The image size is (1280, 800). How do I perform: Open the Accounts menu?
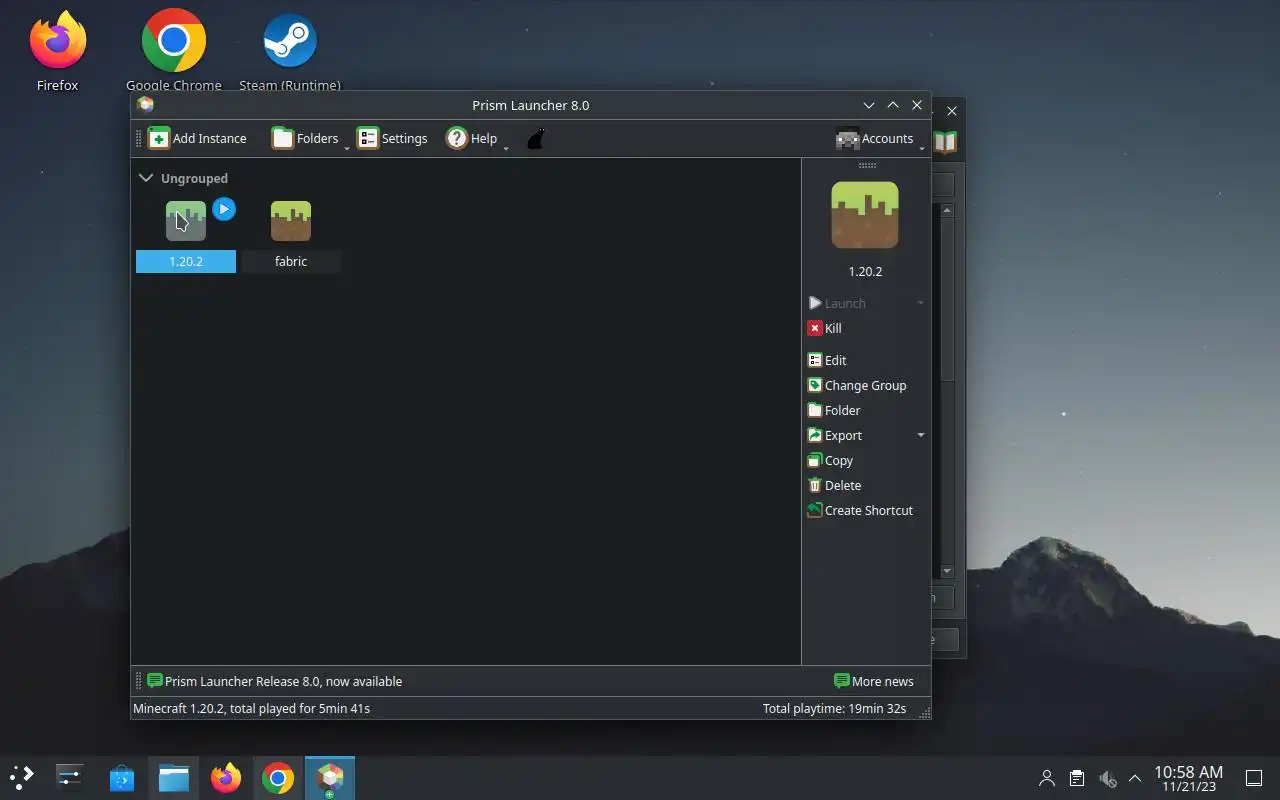[875, 139]
